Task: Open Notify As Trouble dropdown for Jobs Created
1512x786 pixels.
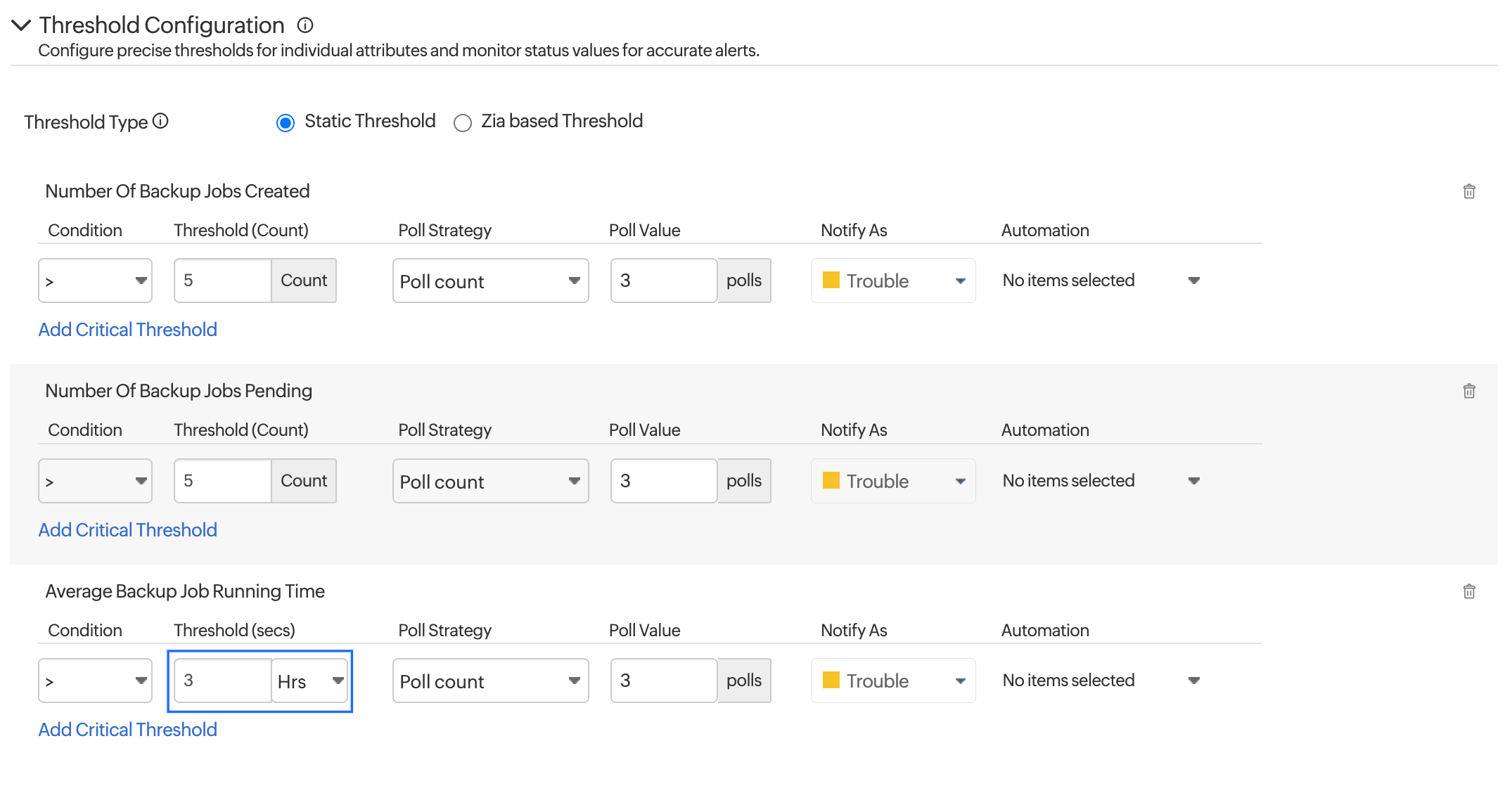Action: [892, 281]
